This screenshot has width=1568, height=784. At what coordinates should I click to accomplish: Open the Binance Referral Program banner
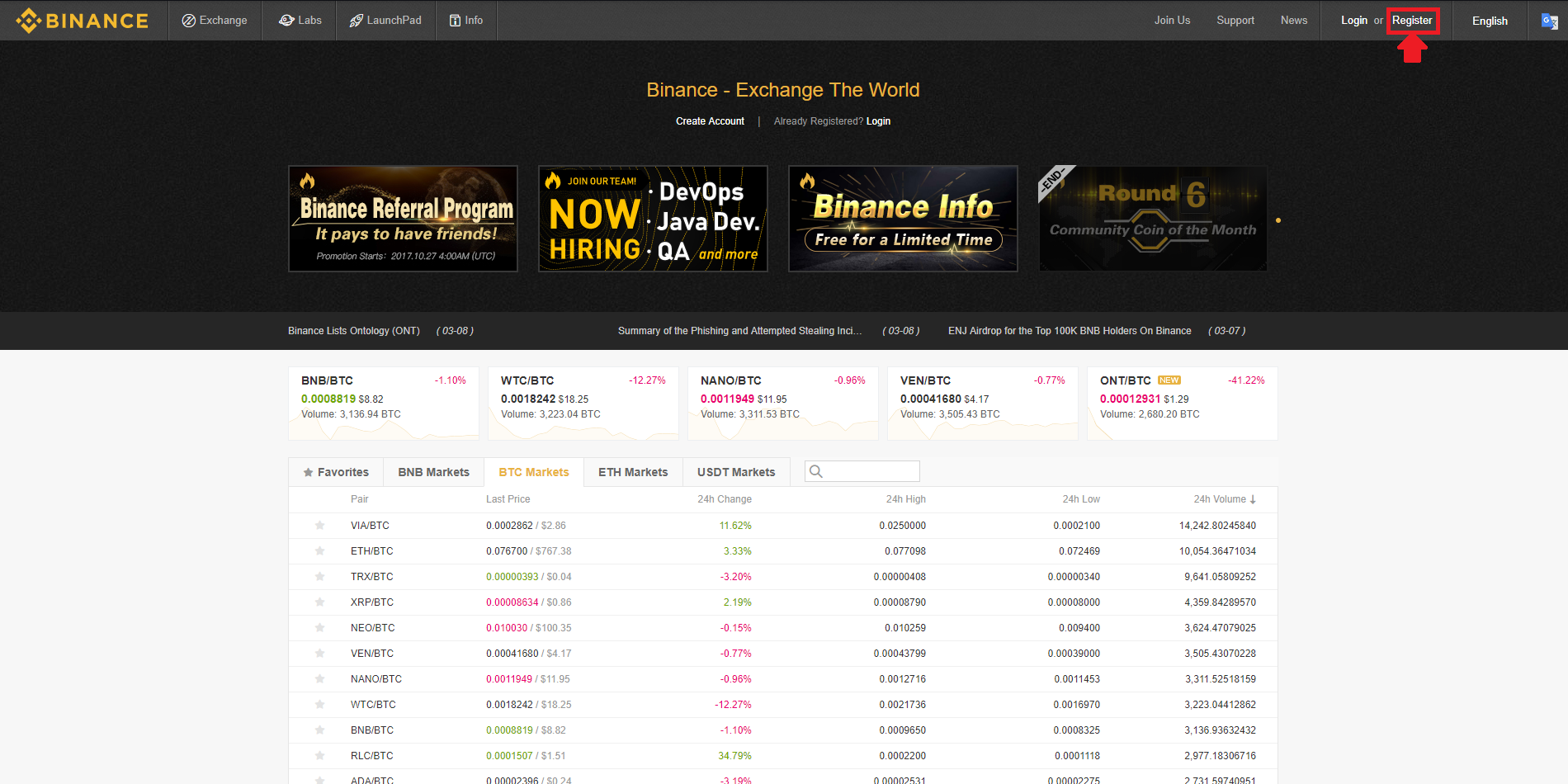(x=403, y=219)
